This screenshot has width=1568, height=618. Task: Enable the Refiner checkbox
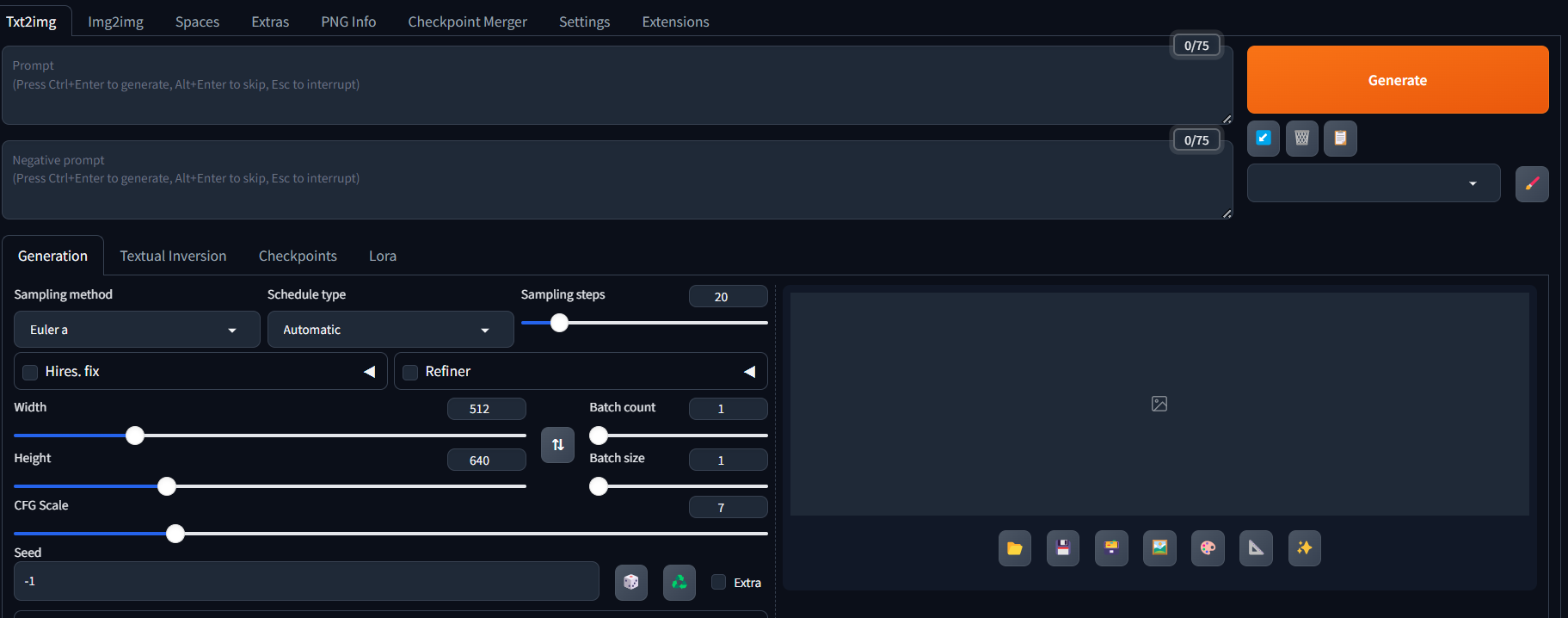[x=410, y=372]
